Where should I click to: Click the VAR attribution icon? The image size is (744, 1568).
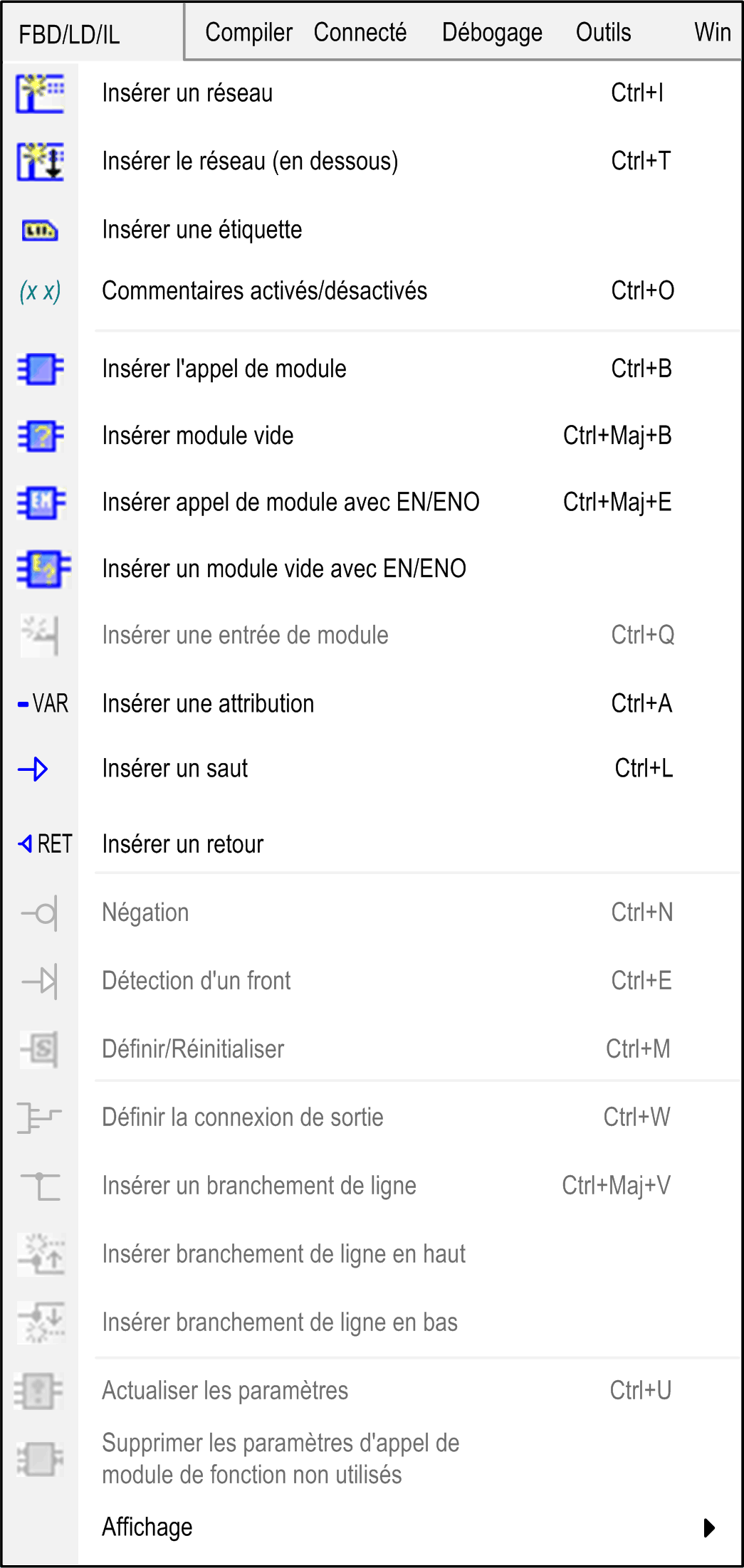point(43,704)
